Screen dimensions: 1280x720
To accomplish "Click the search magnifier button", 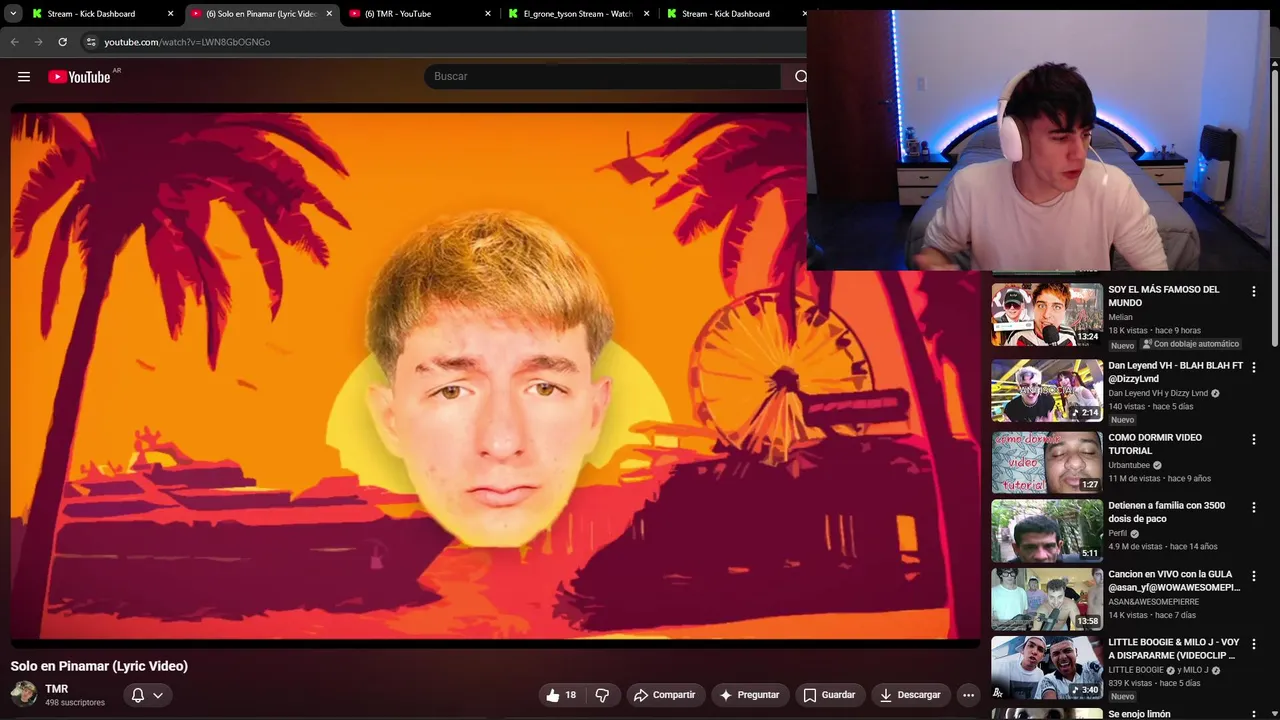I will pyautogui.click(x=800, y=77).
